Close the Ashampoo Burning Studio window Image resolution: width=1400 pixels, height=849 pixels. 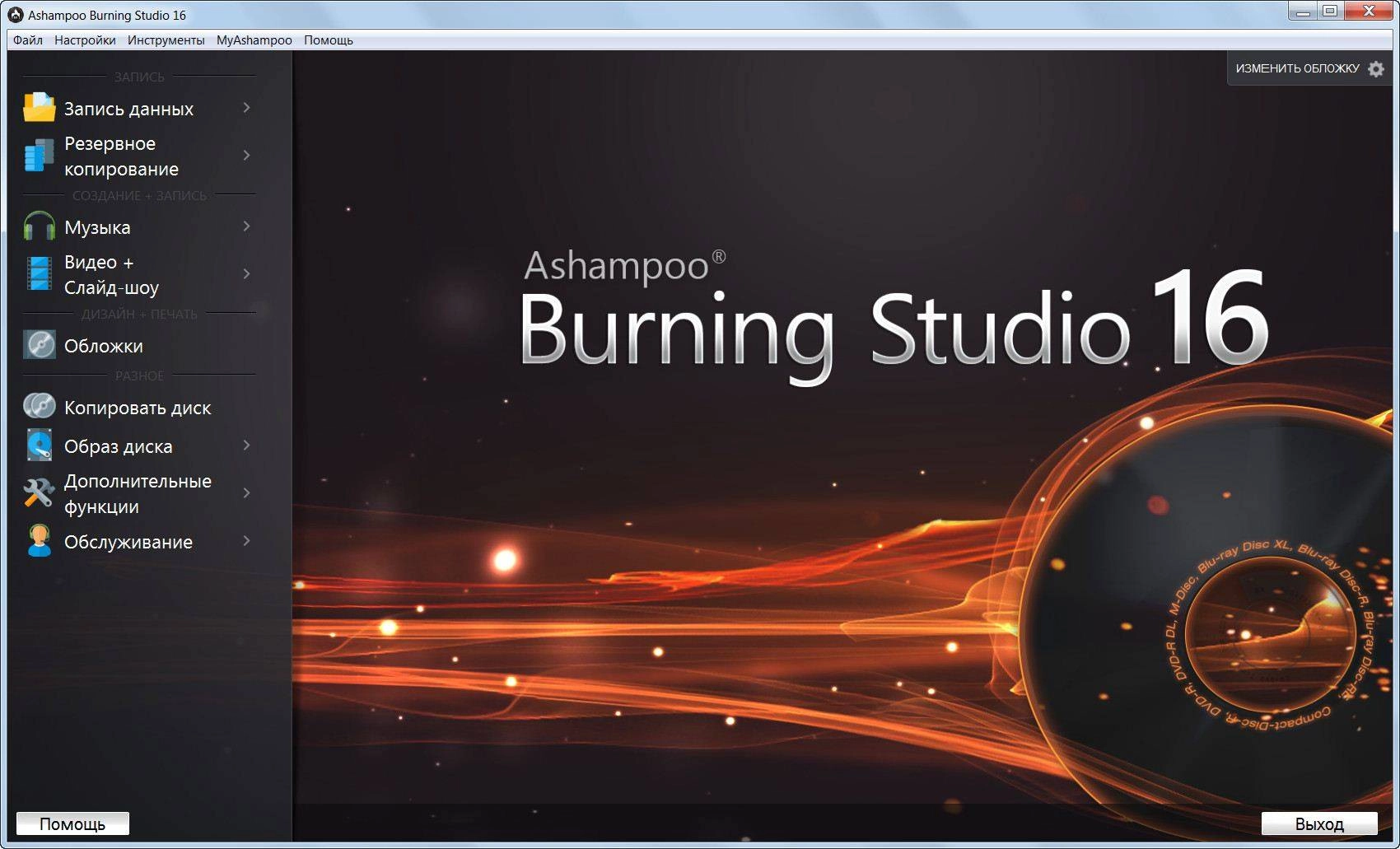tap(1369, 12)
